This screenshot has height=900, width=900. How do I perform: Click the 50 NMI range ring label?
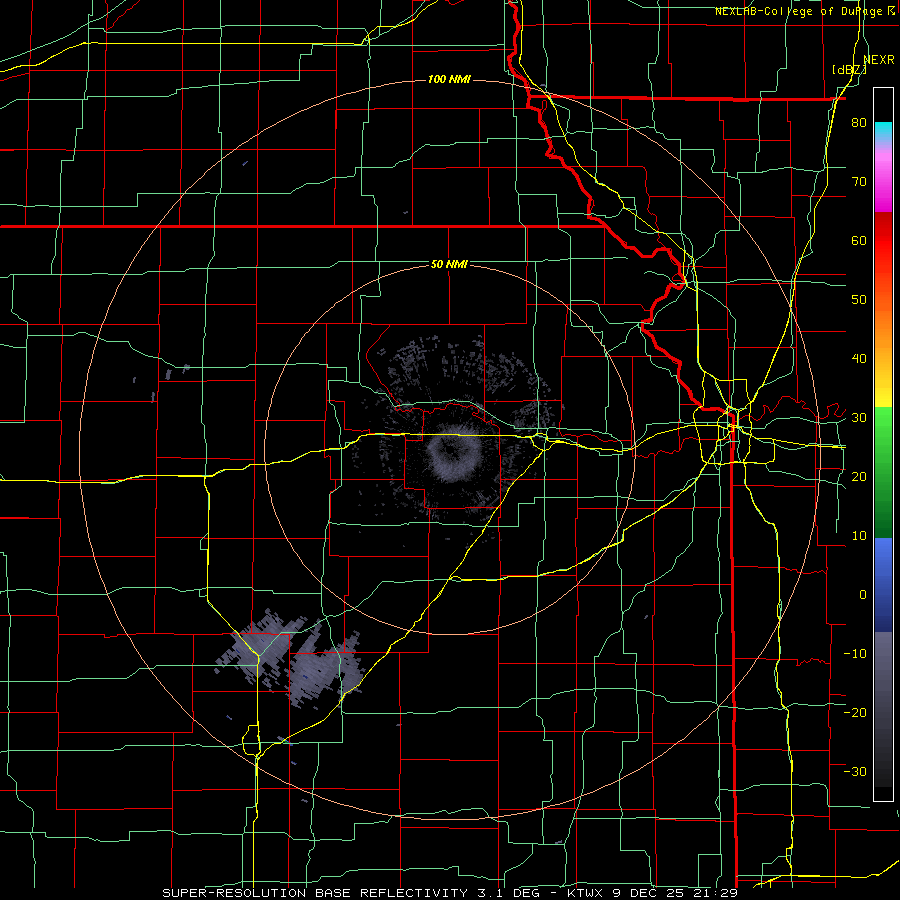coord(449,264)
